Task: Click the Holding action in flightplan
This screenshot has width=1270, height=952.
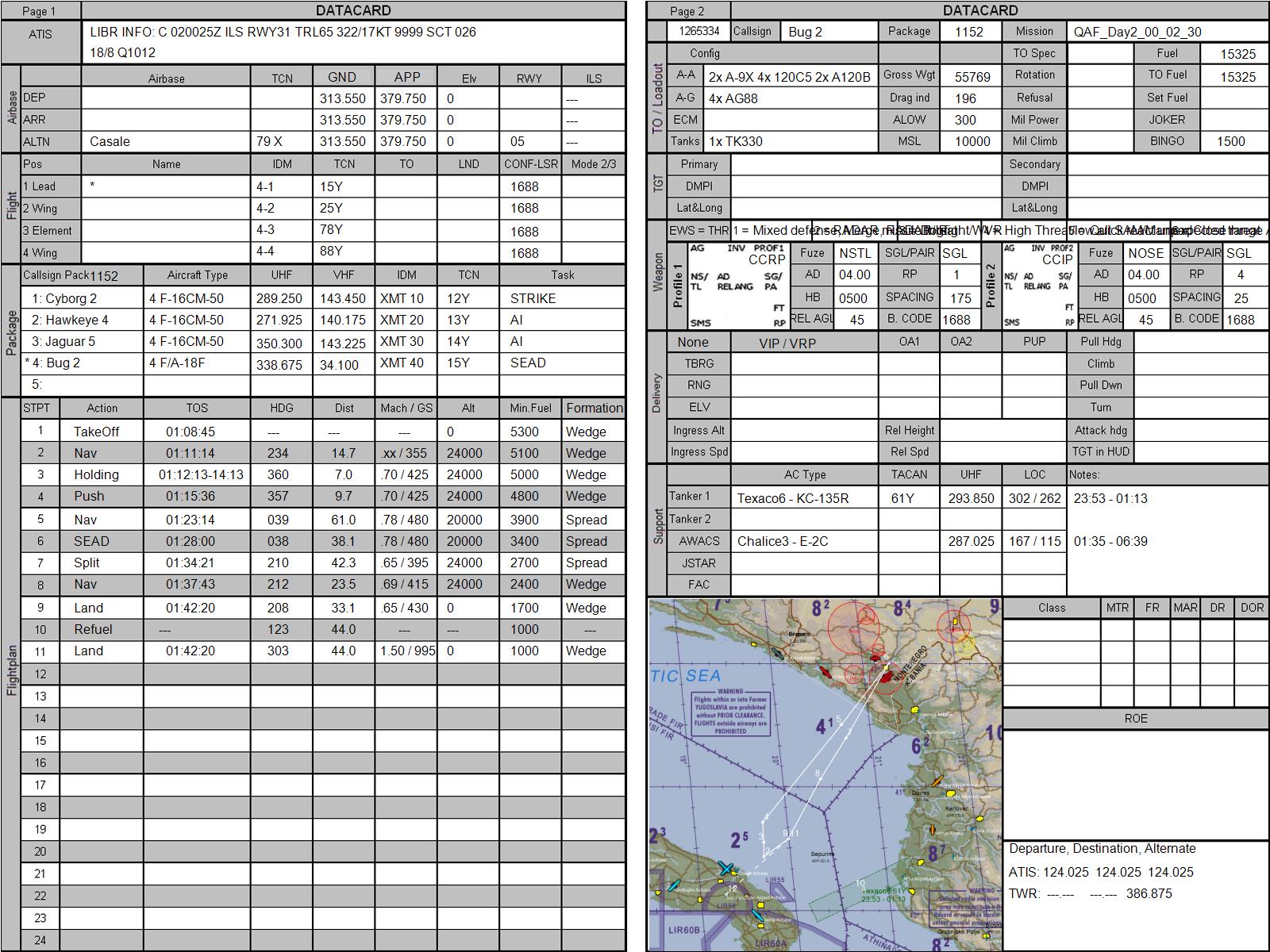Action: click(x=96, y=474)
